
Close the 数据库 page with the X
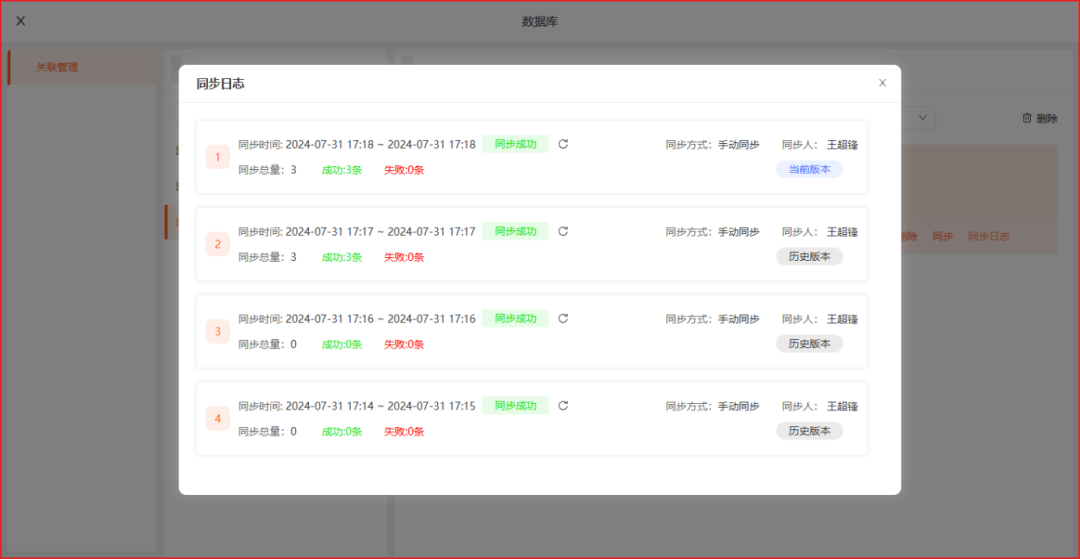pos(21,21)
